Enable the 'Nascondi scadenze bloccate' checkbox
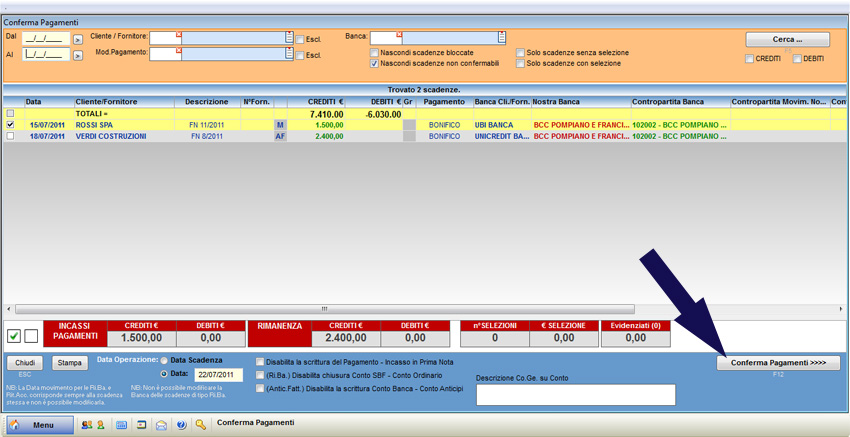The width and height of the screenshot is (850, 437). click(375, 53)
